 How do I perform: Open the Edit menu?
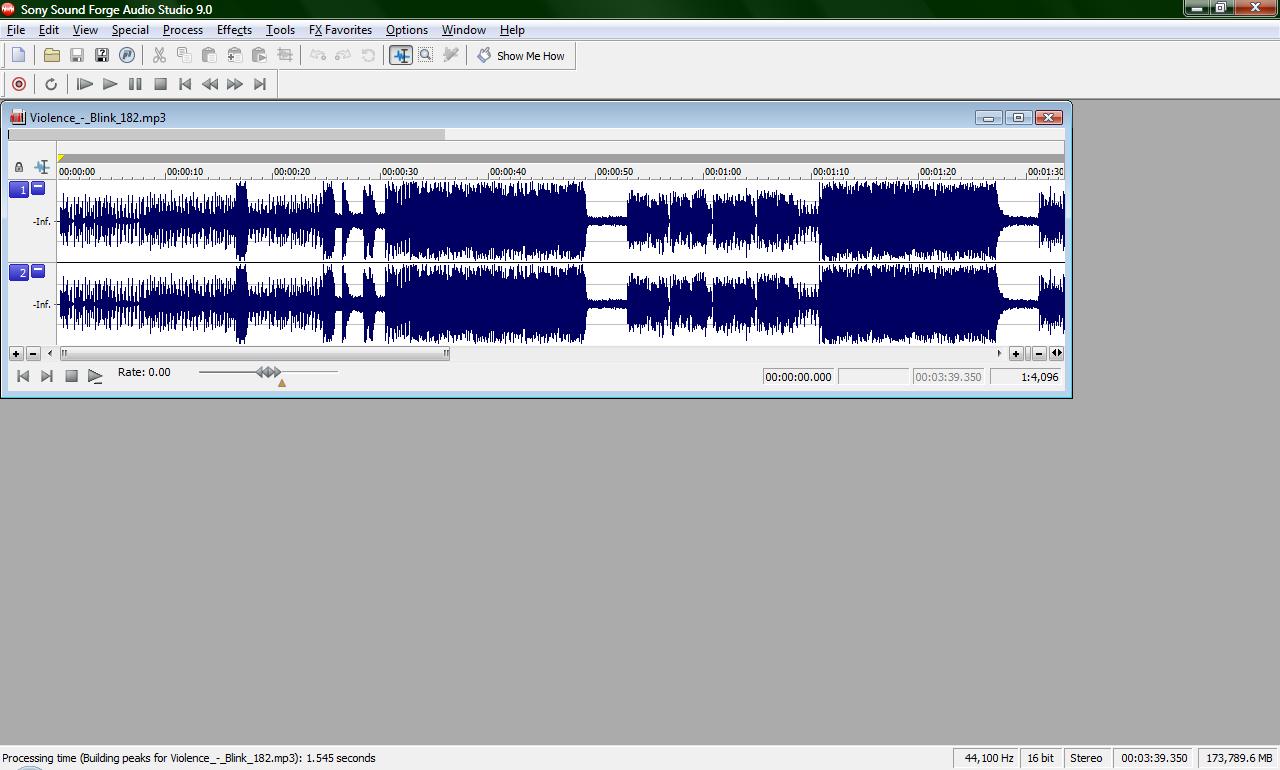click(x=48, y=30)
